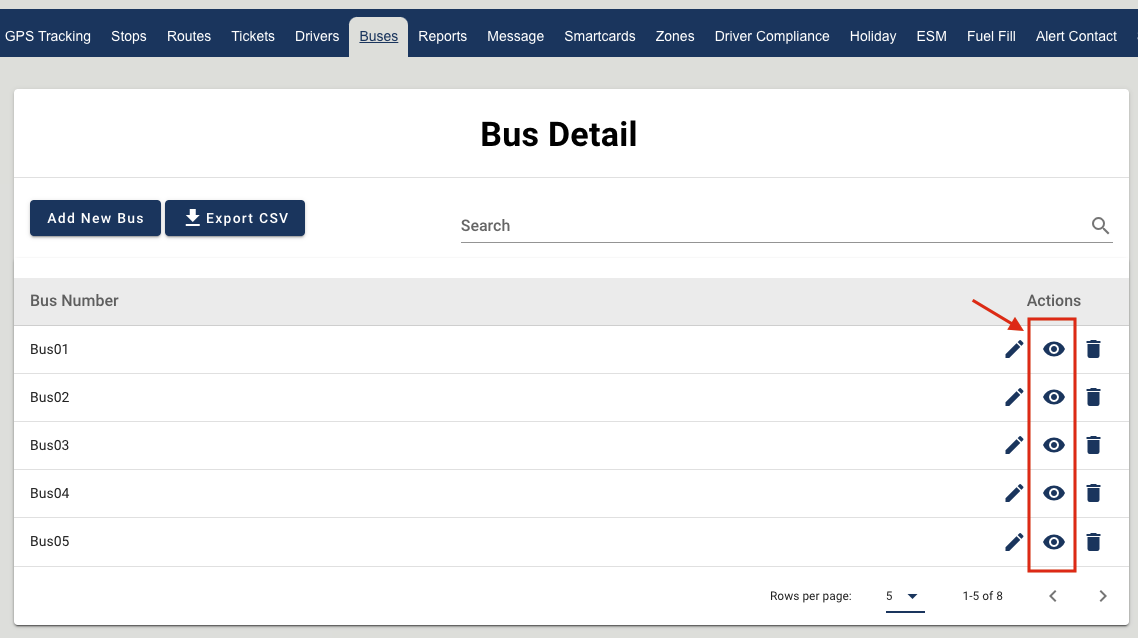Edit Bus04 with the pencil icon

(x=1014, y=493)
